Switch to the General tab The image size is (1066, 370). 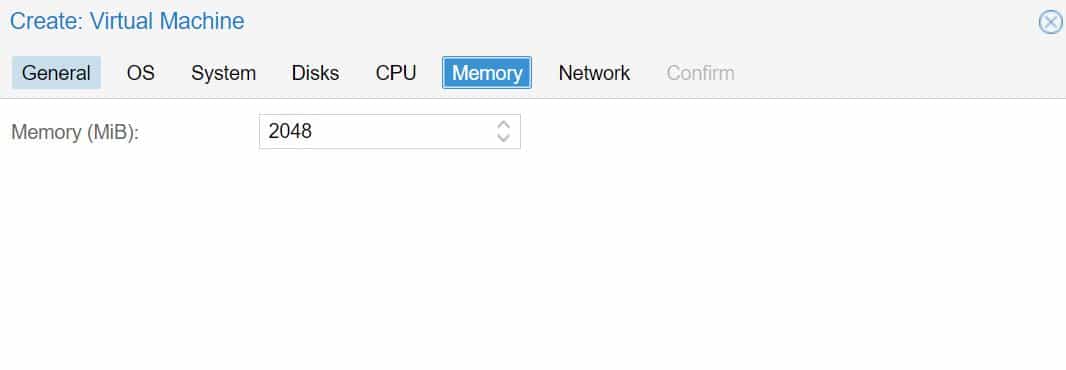point(56,73)
